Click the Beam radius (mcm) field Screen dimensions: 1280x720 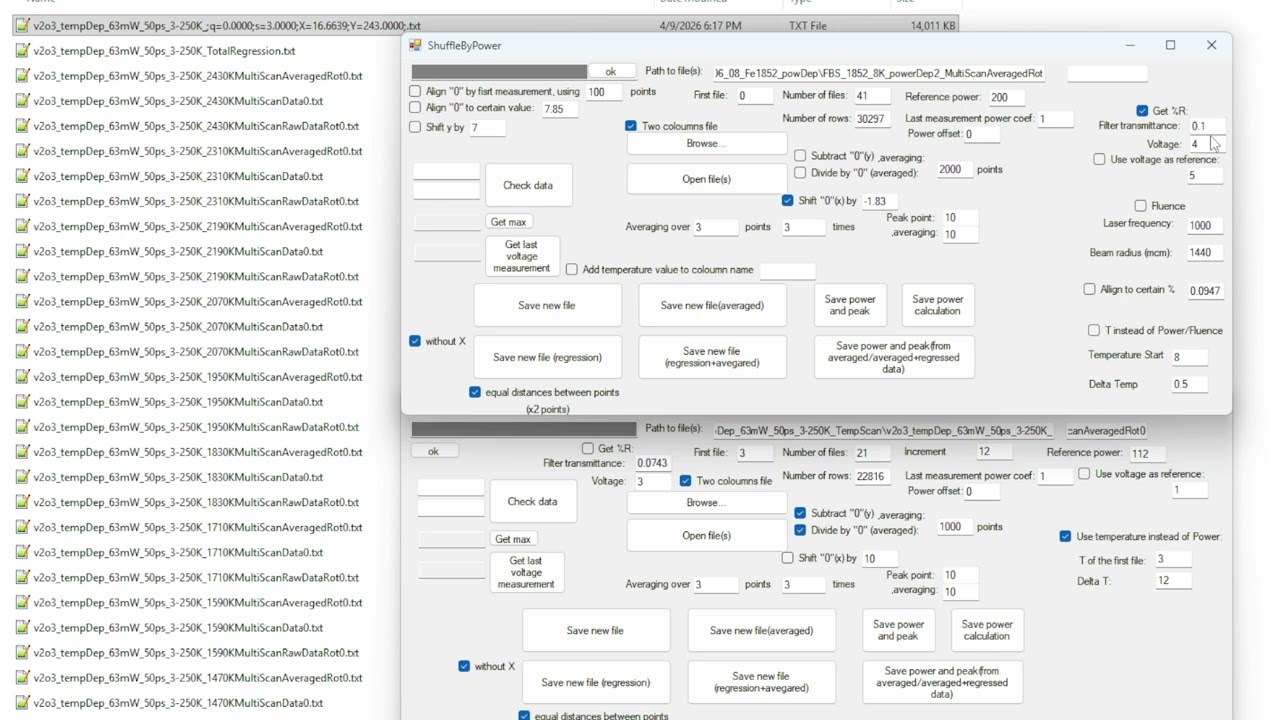[1205, 253]
